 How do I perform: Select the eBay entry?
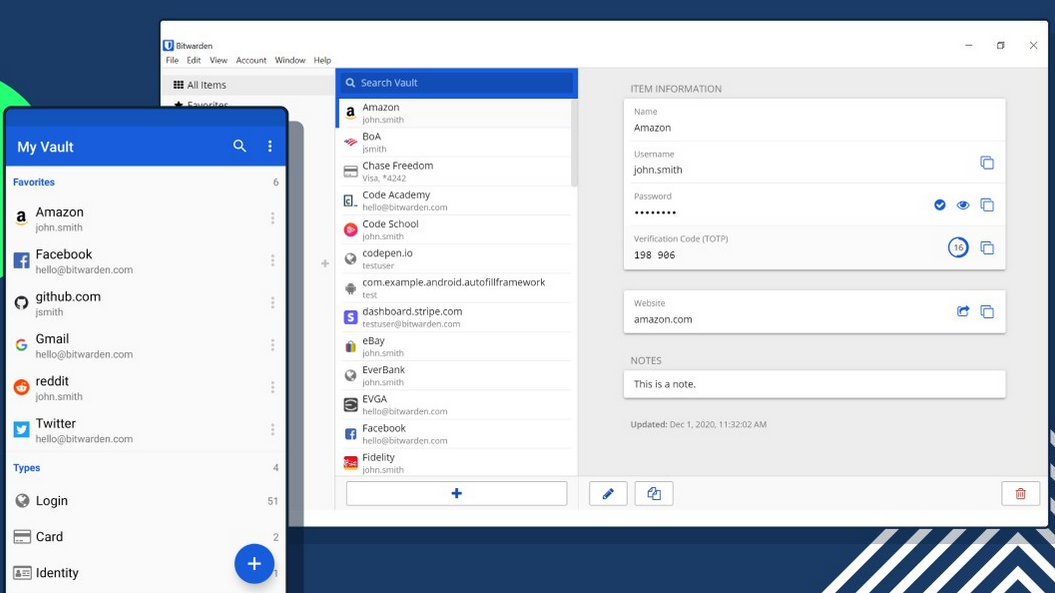click(x=454, y=346)
